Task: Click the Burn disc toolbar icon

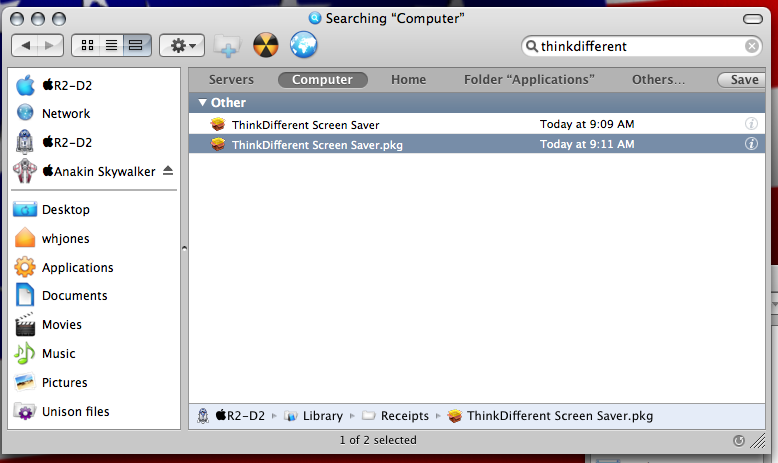Action: [265, 45]
